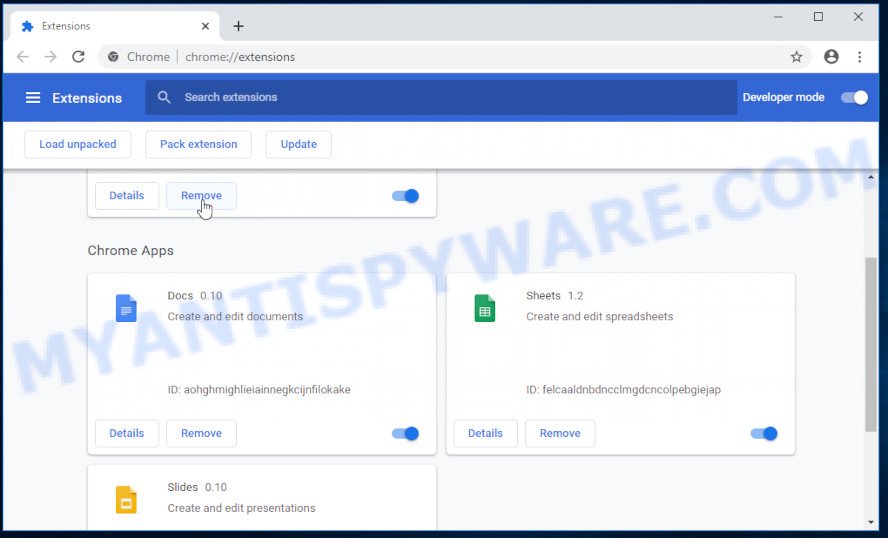
Task: Close the Extensions tab
Action: click(205, 26)
